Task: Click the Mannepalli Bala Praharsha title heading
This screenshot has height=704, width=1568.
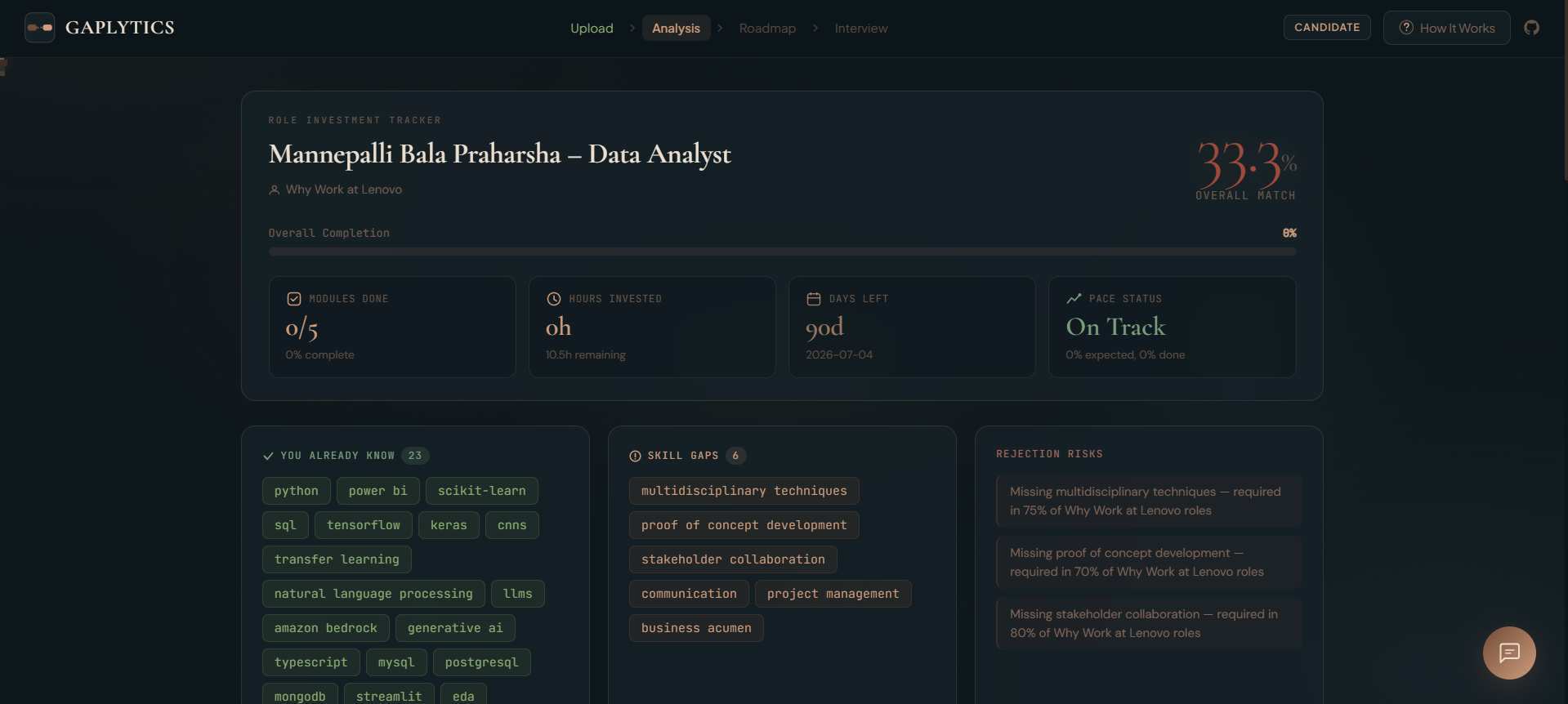Action: (x=500, y=154)
